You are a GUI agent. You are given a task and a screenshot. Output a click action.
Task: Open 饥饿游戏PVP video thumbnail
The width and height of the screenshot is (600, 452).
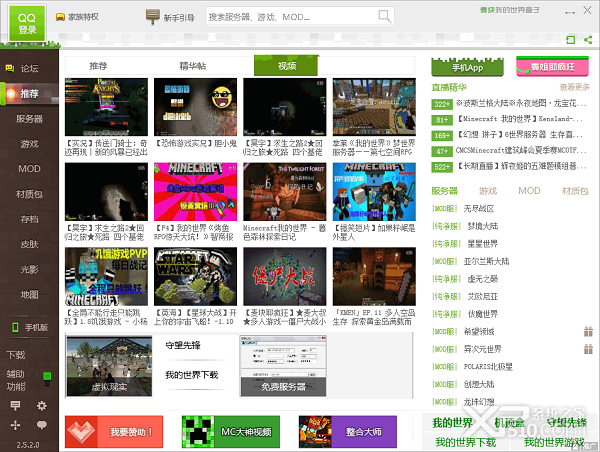106,276
